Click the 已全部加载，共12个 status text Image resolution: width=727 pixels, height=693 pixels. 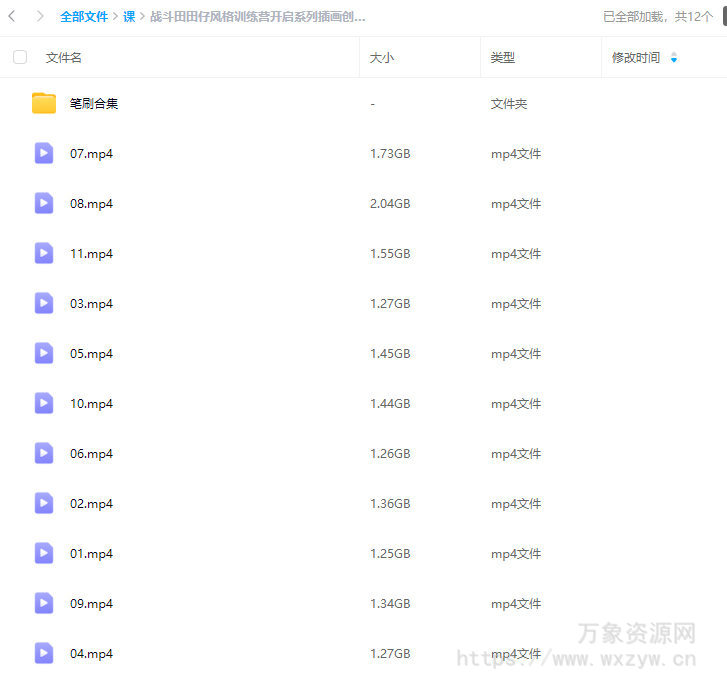point(657,17)
